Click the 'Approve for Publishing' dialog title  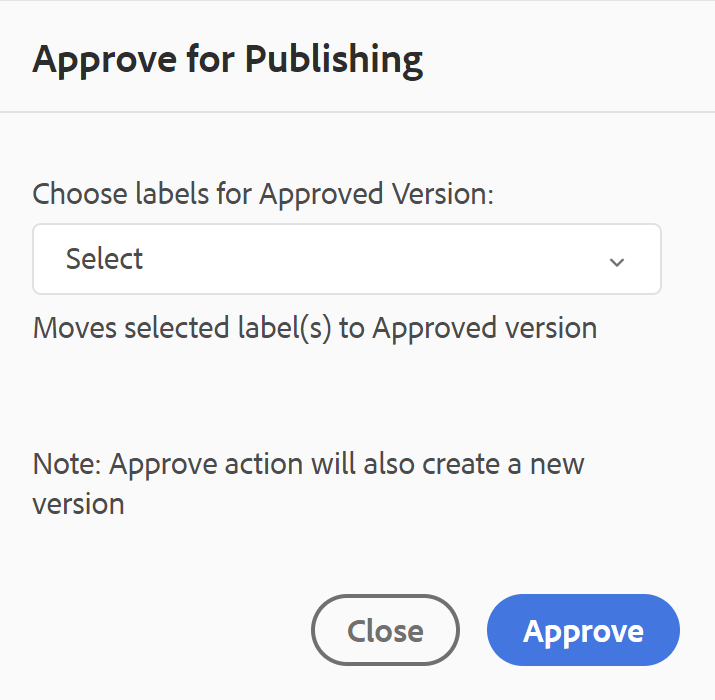point(228,60)
